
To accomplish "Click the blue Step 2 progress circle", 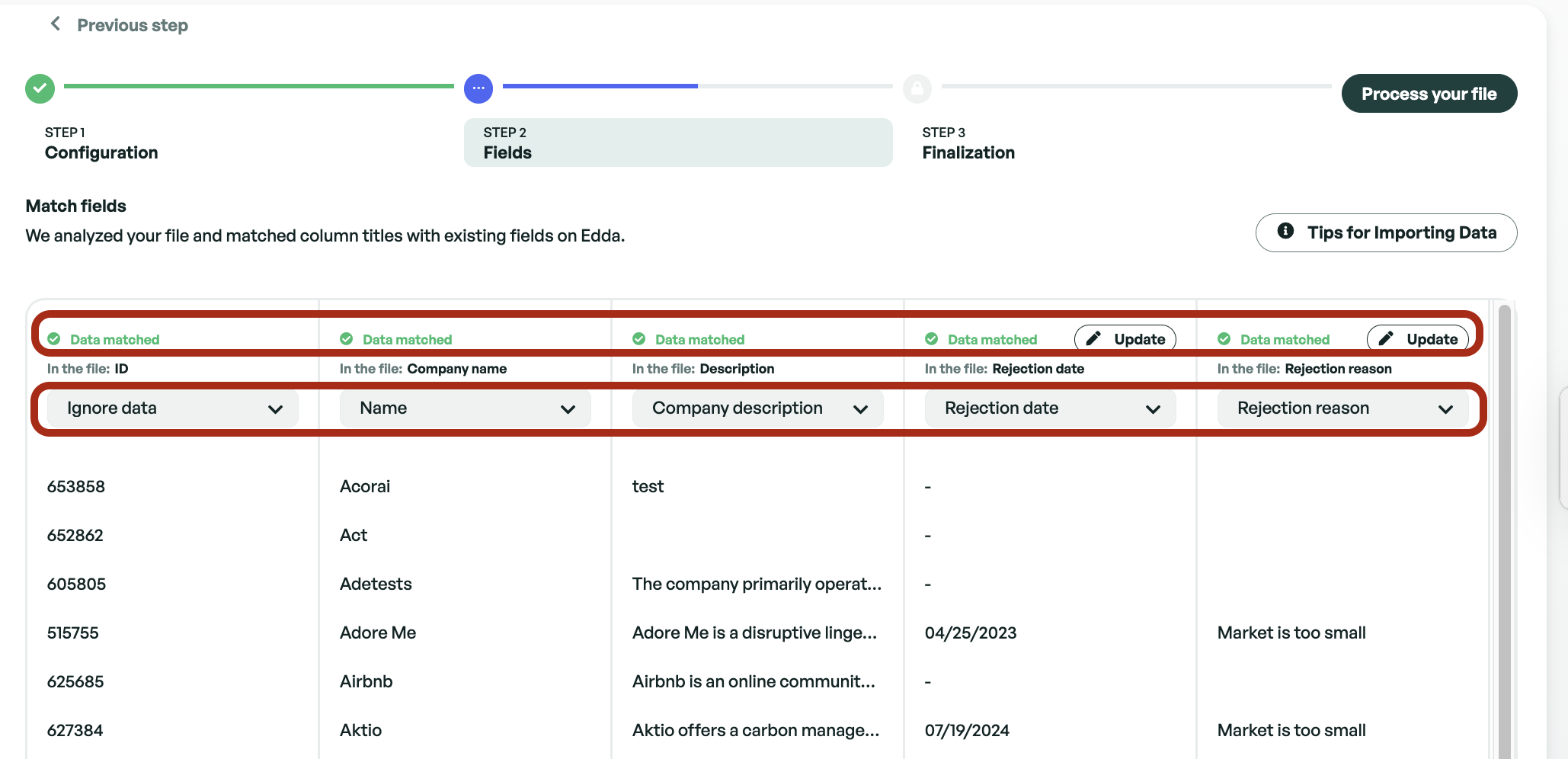I will (x=478, y=88).
